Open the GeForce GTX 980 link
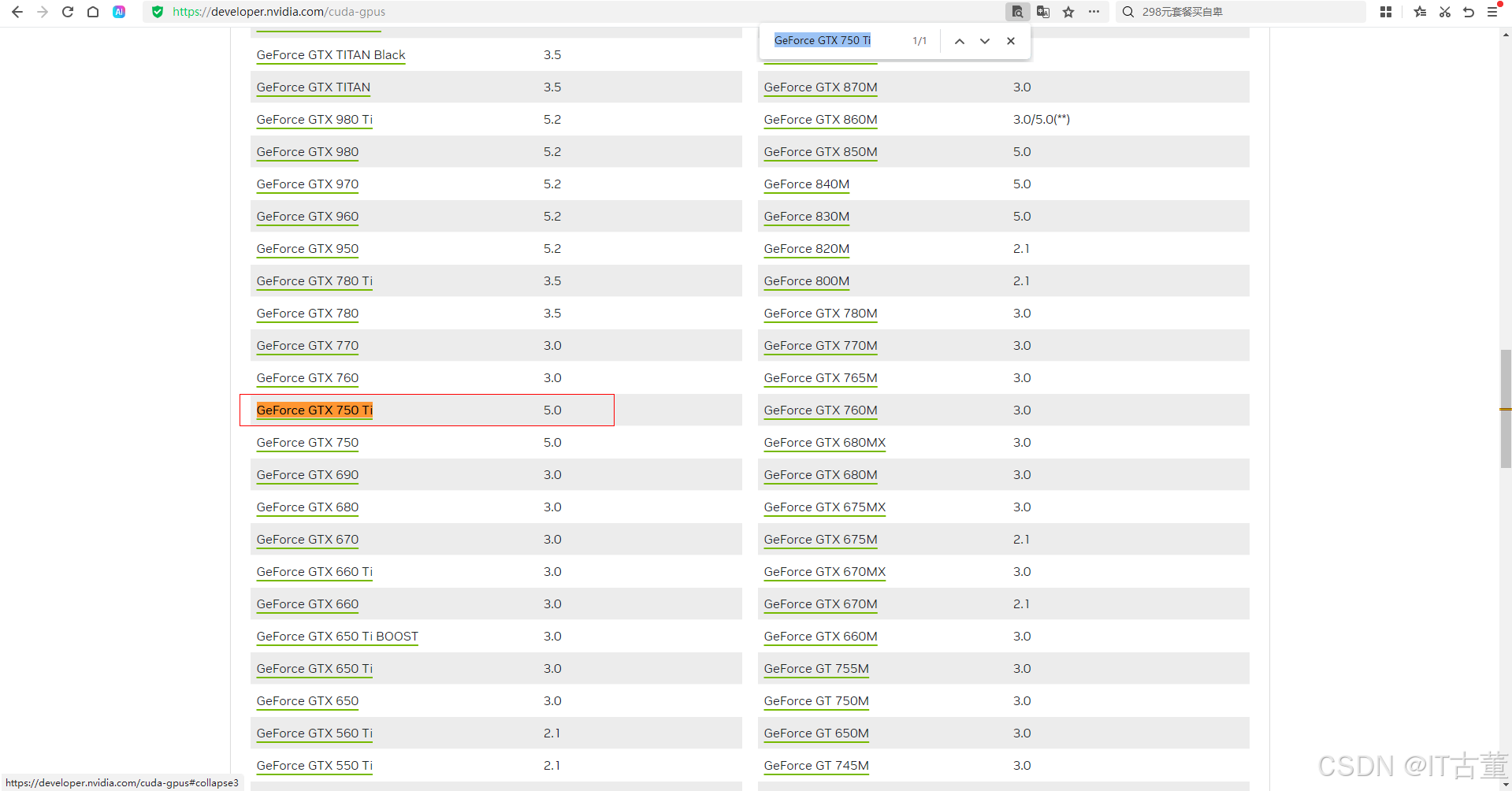 pyautogui.click(x=307, y=152)
